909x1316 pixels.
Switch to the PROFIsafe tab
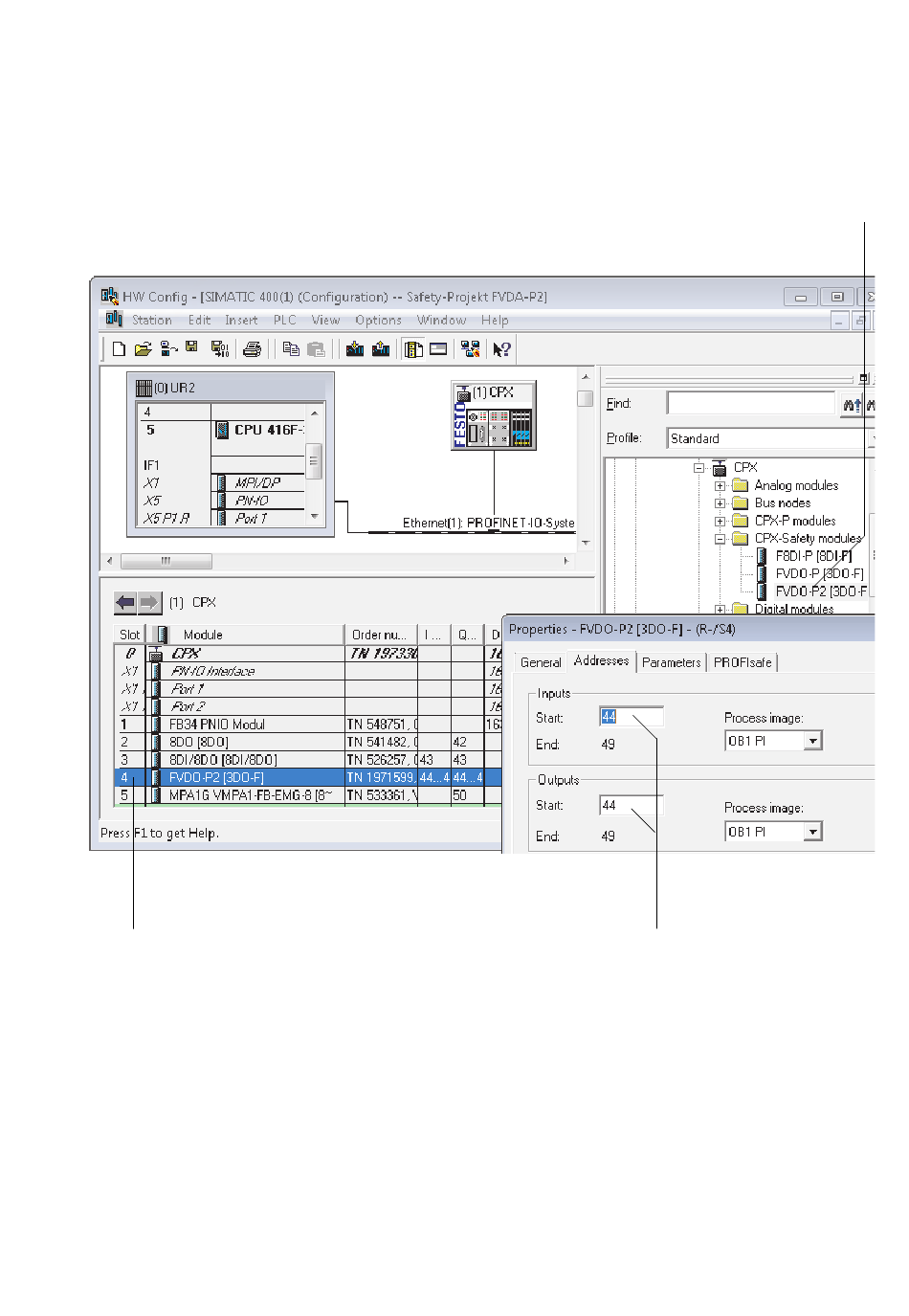tap(743, 662)
